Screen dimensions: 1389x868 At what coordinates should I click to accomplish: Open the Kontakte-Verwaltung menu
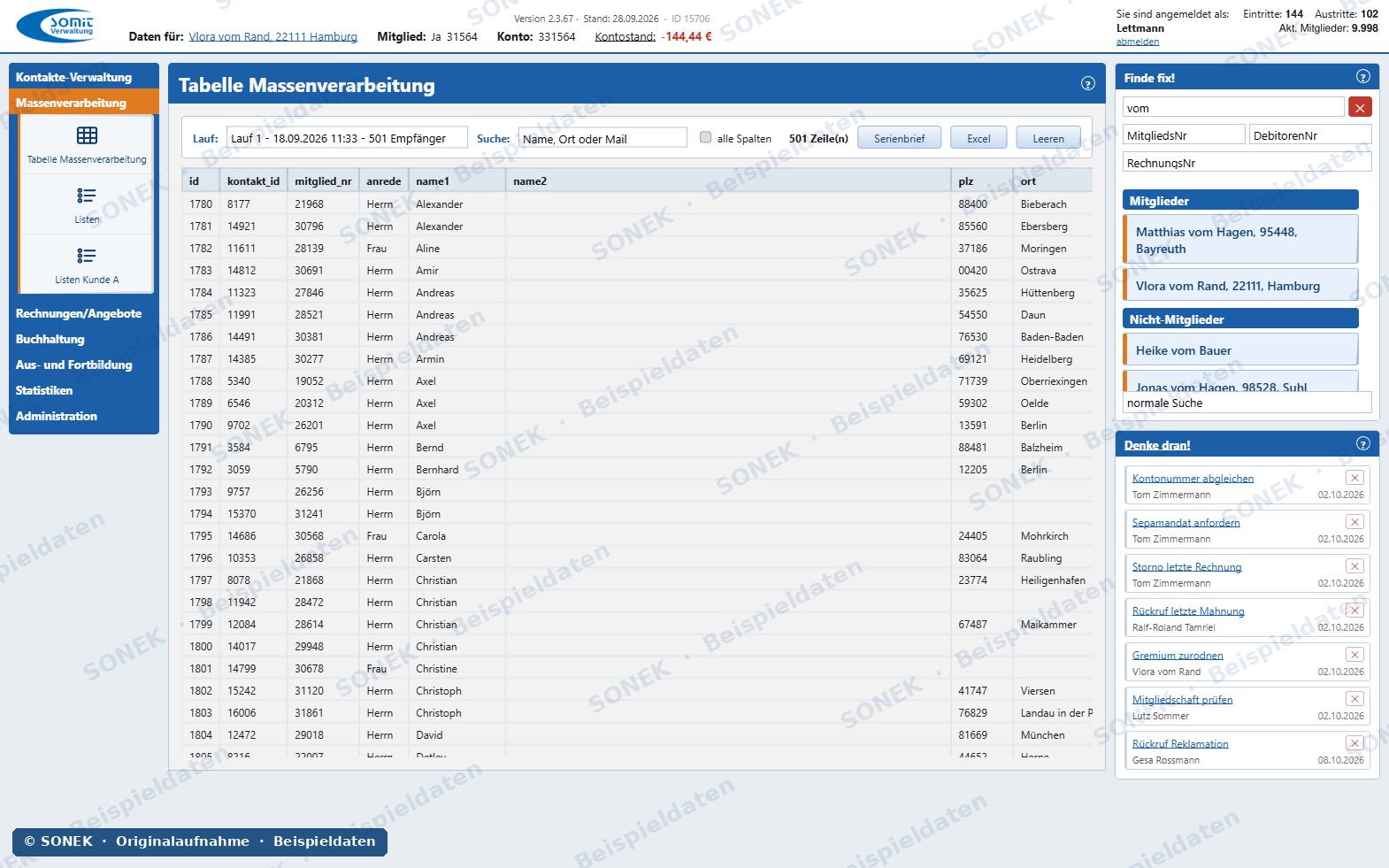pos(84,77)
